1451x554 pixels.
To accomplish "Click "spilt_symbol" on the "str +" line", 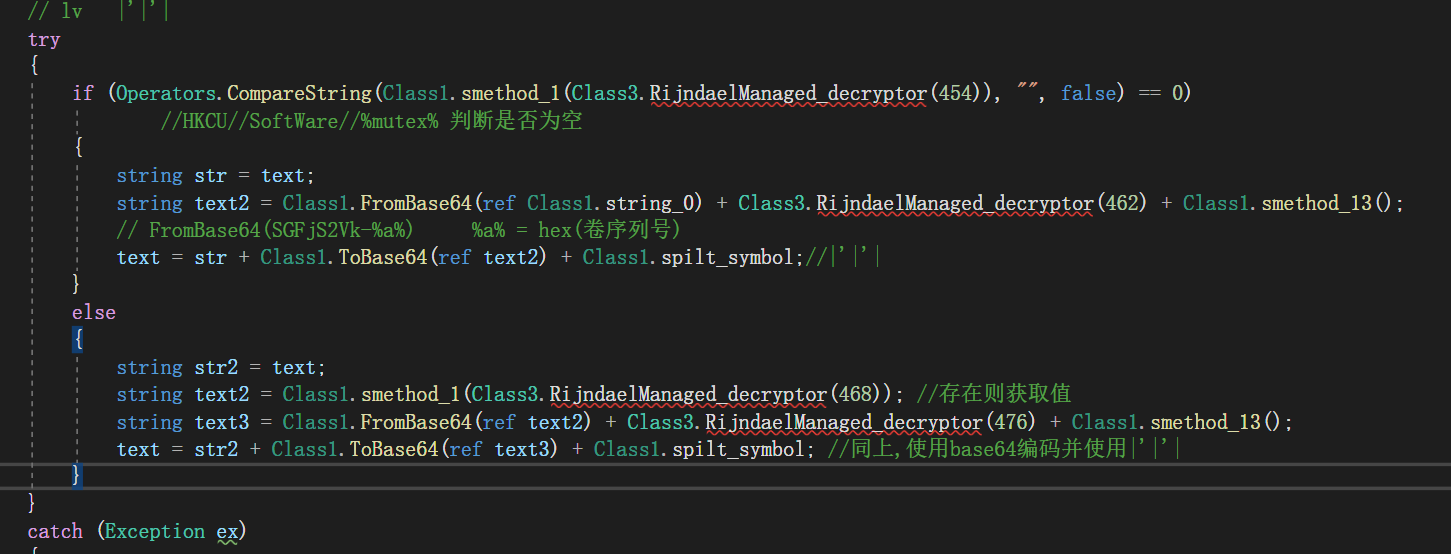I will (x=727, y=257).
